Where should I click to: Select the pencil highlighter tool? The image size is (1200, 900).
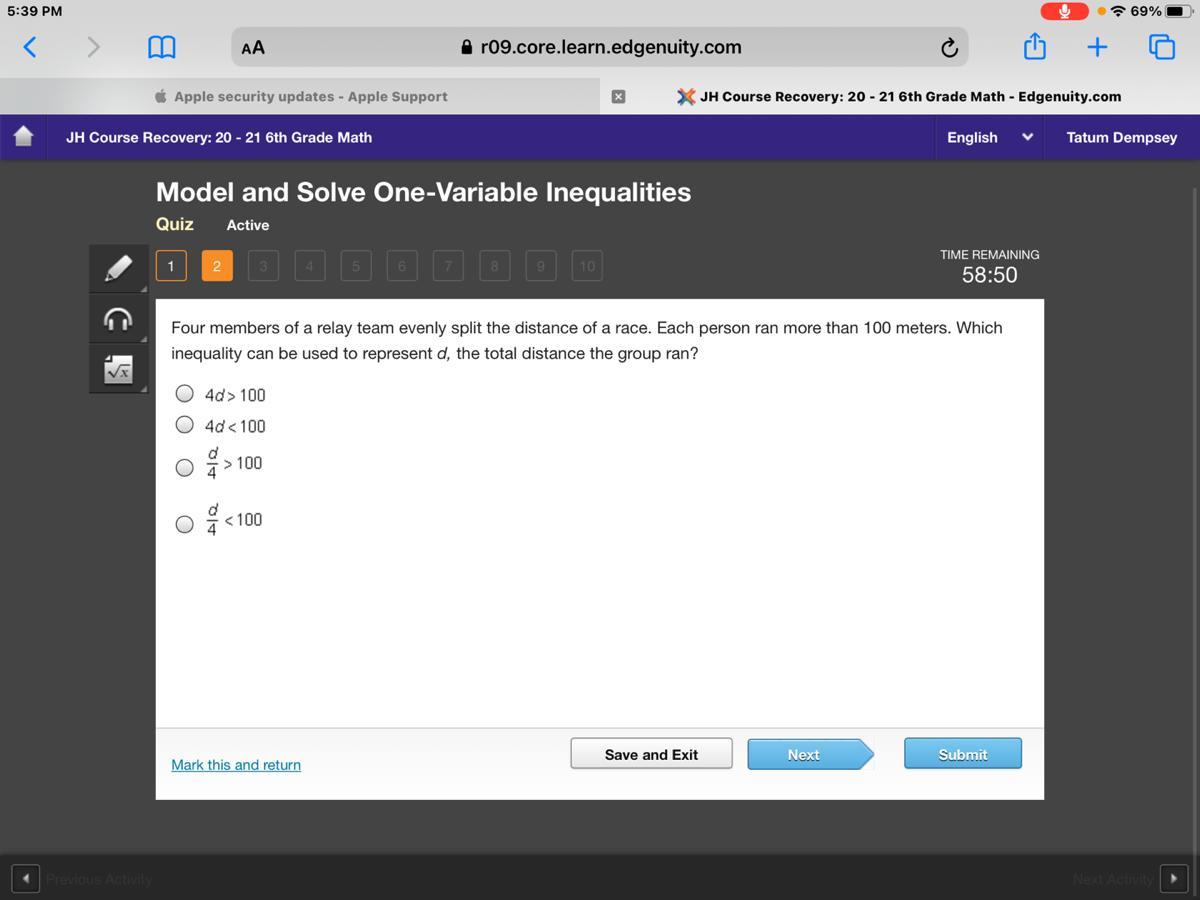click(118, 268)
